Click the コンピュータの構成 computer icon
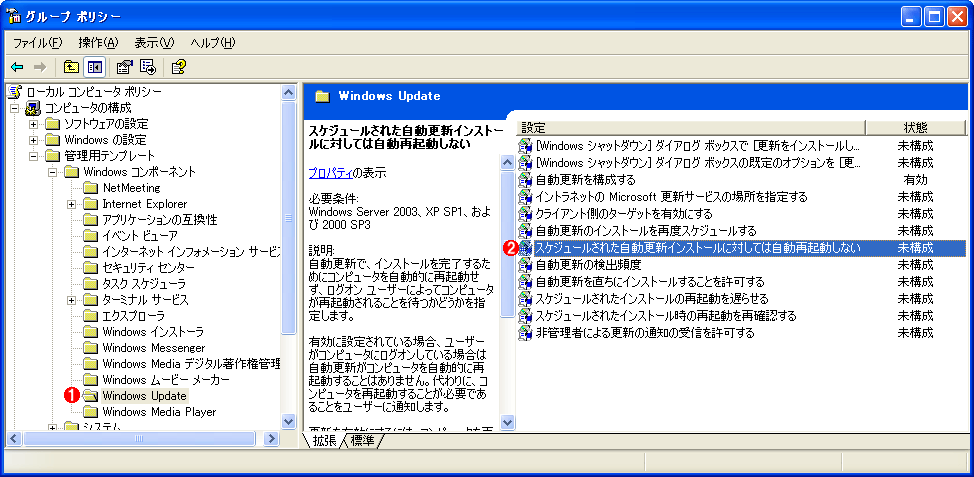The height and width of the screenshot is (477, 974). 33,108
